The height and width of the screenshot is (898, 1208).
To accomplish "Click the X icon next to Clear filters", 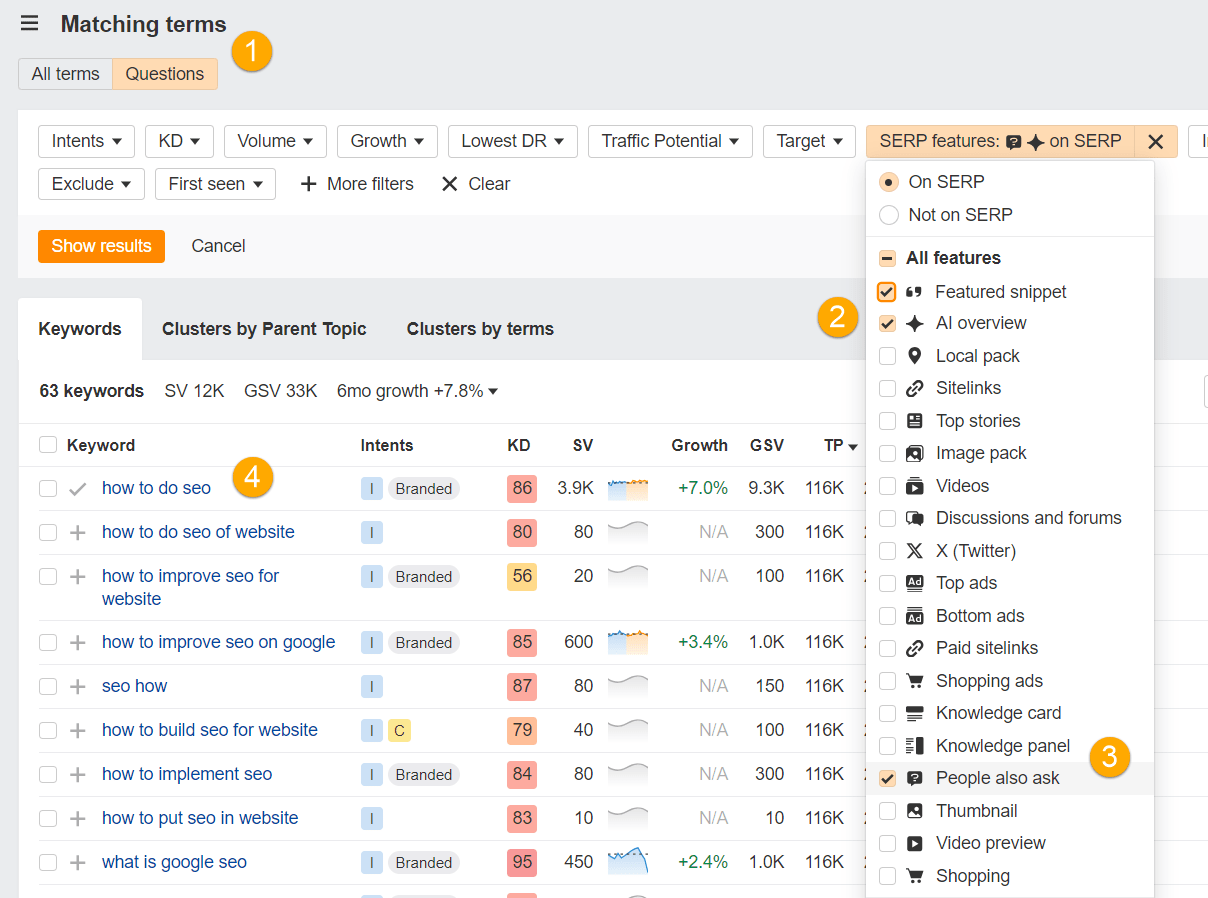I will click(x=449, y=184).
